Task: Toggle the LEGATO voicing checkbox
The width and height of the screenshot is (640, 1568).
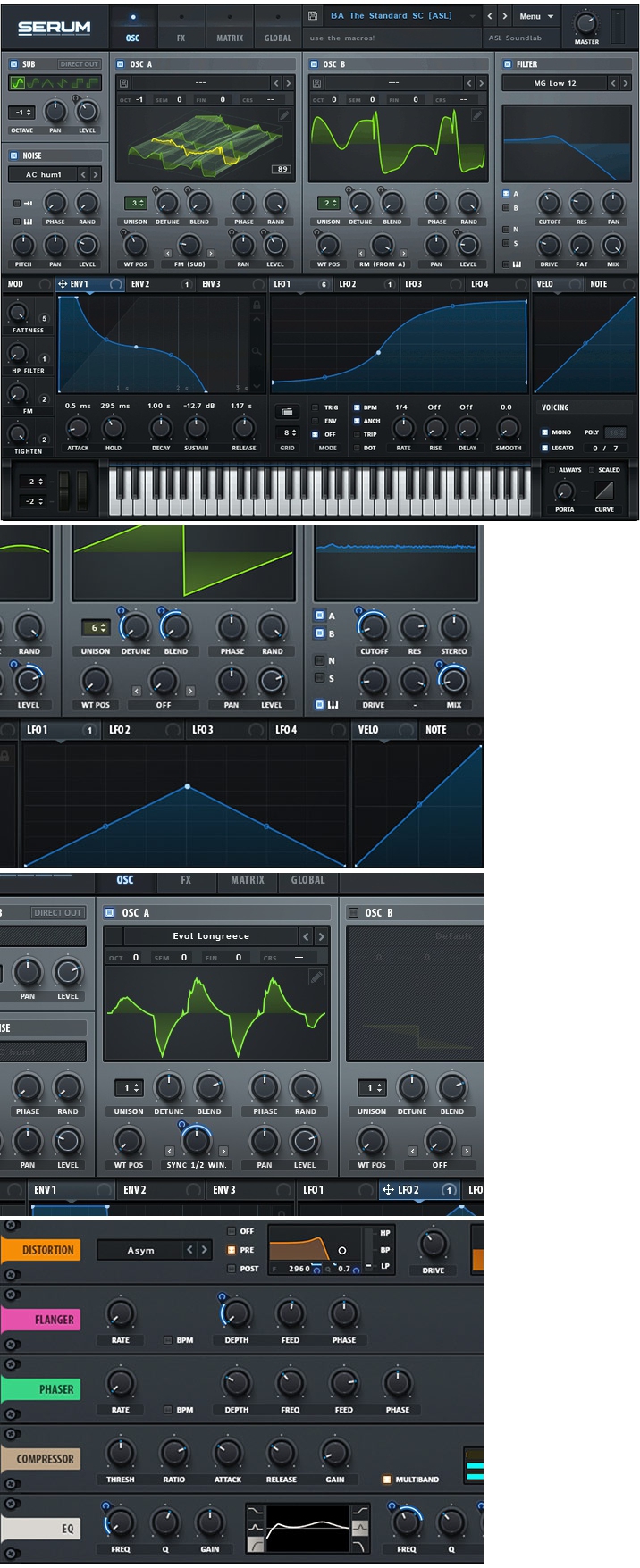Action: point(544,448)
